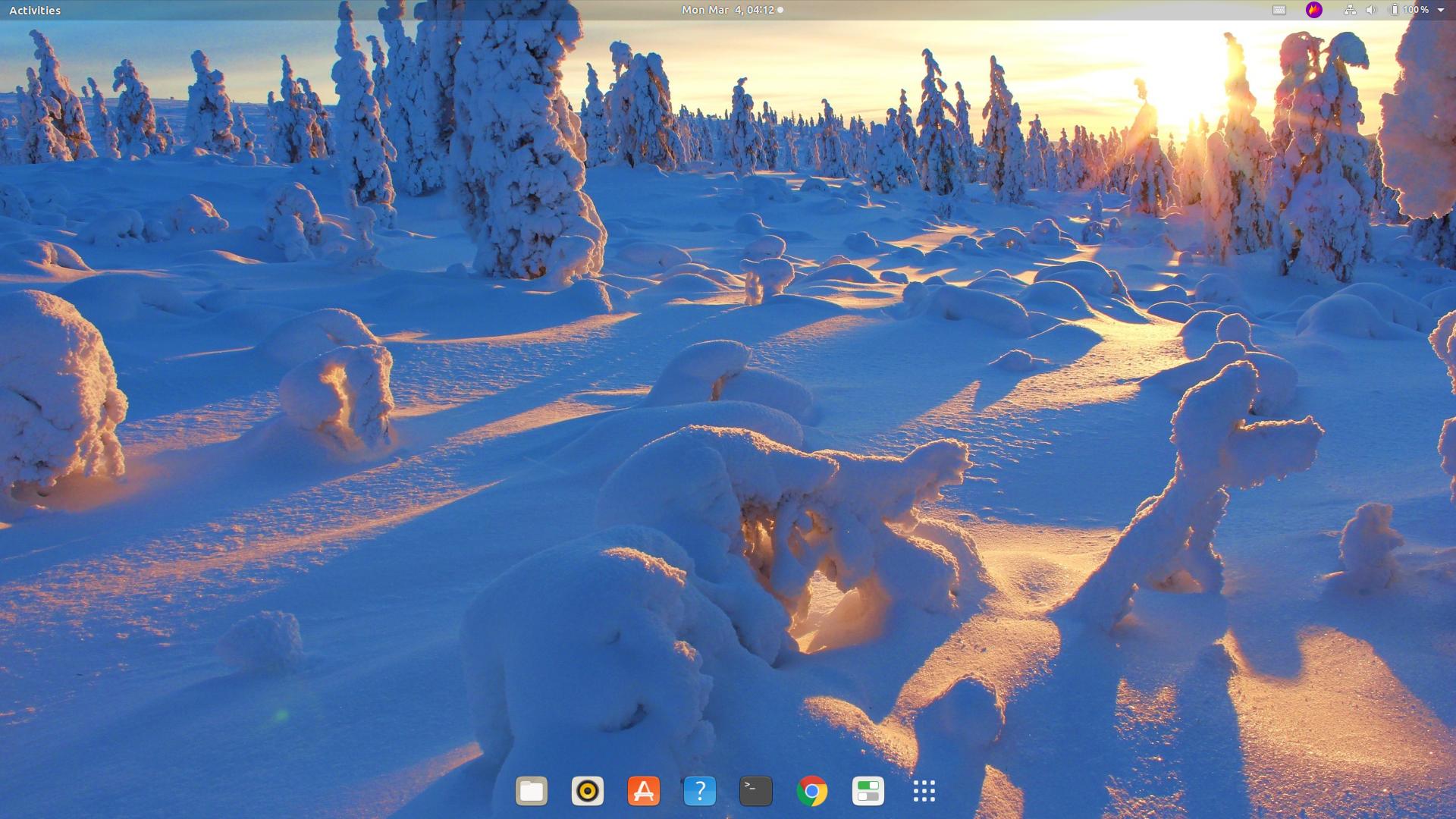Click the 100% battery percentage label

click(1416, 10)
